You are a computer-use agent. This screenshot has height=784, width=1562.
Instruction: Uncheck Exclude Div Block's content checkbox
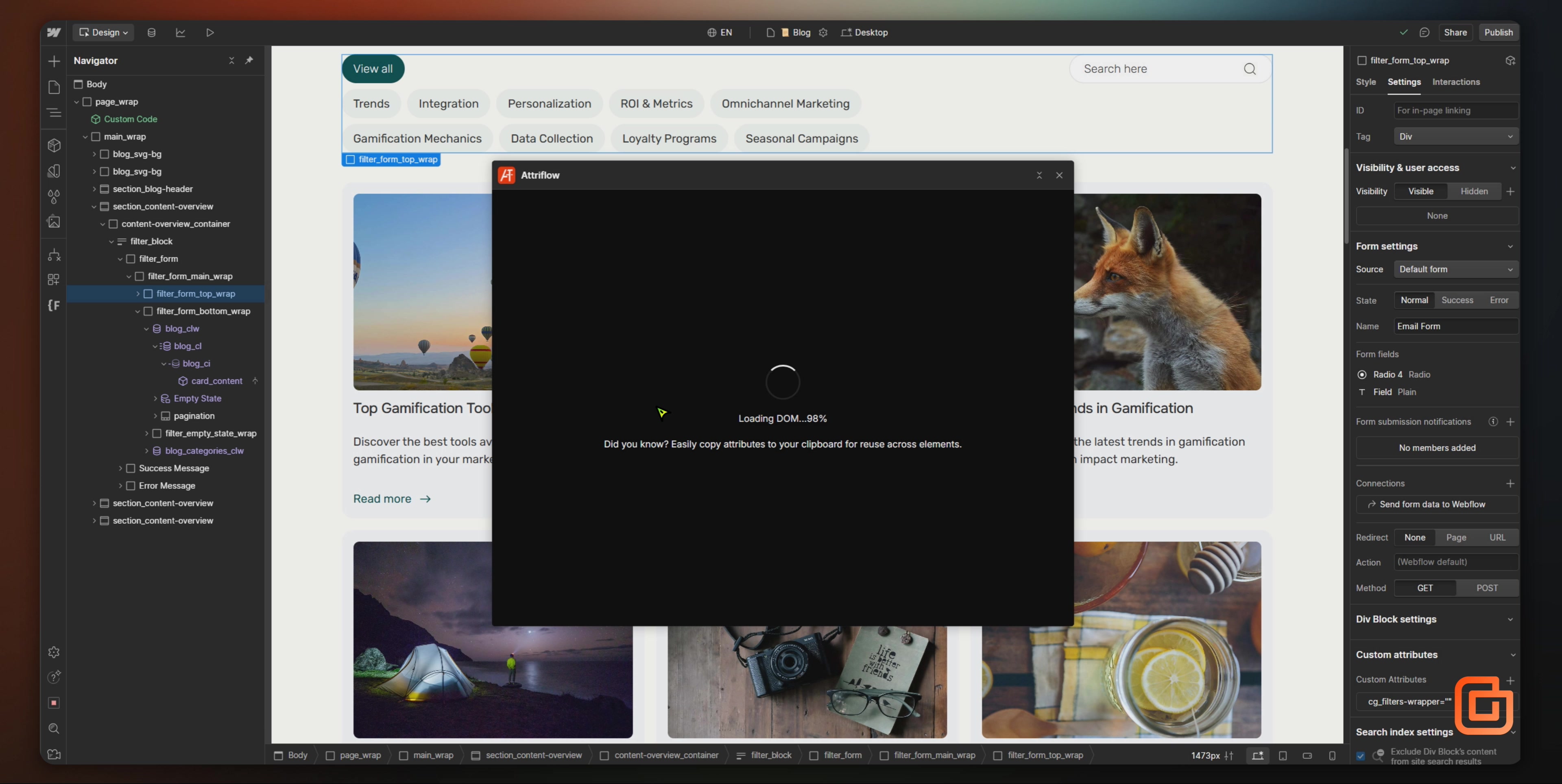(x=1361, y=756)
